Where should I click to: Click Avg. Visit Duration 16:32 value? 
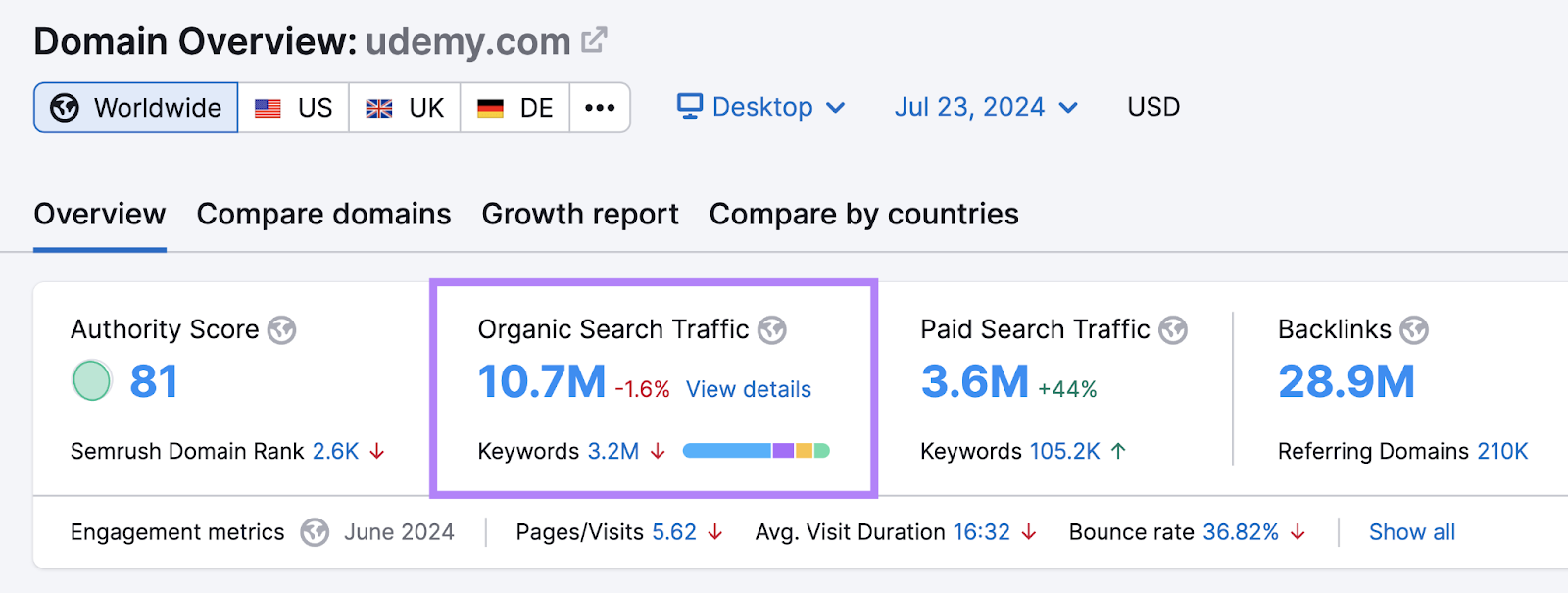tap(982, 532)
